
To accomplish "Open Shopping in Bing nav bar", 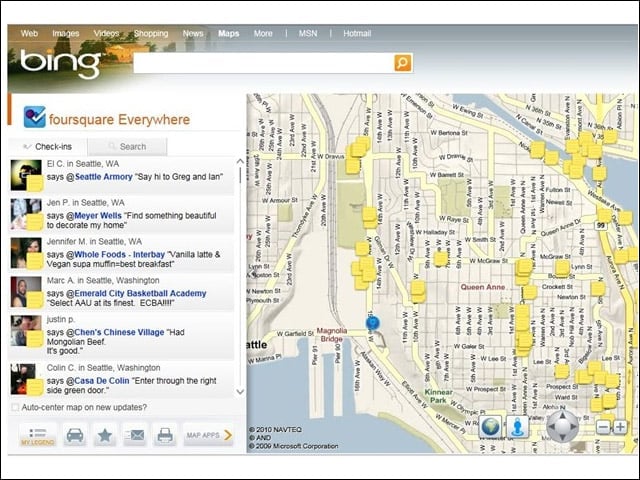I will 151,33.
